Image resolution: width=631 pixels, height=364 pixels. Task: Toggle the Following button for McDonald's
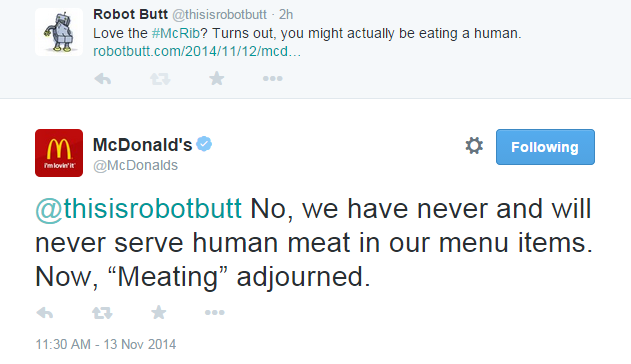tap(545, 147)
